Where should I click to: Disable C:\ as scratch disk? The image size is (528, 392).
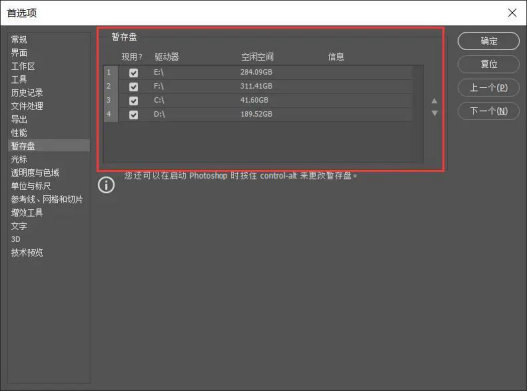point(134,101)
